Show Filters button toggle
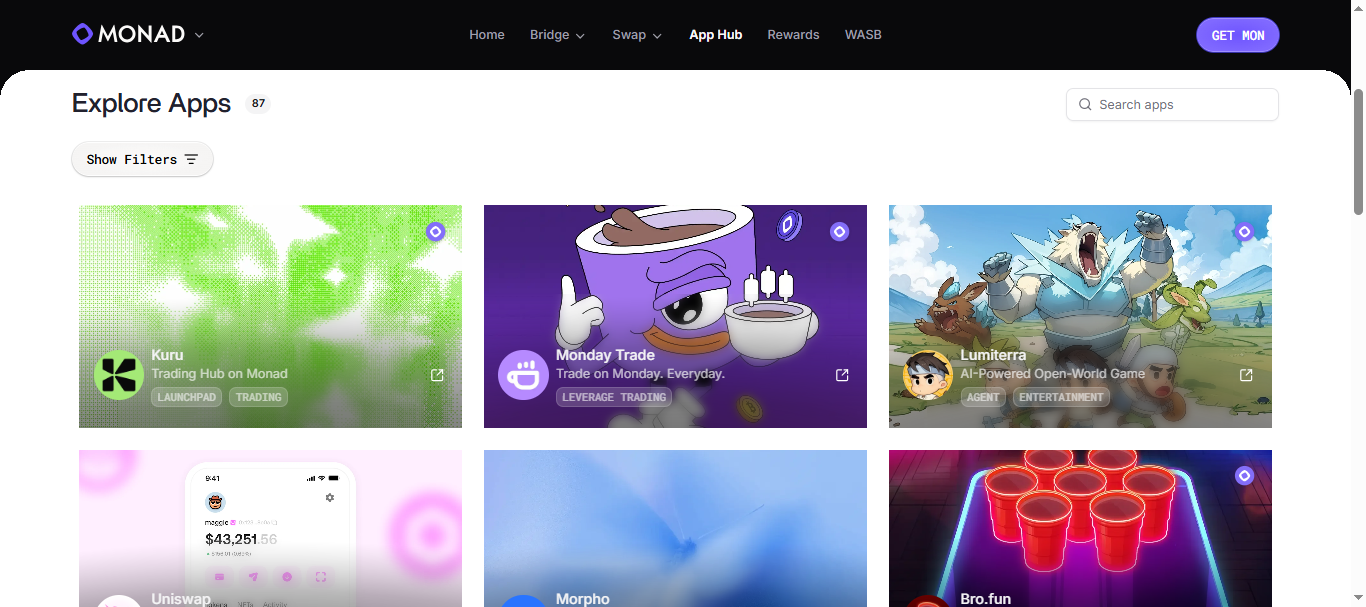Screen dimensions: 1366x607 (x=142, y=159)
